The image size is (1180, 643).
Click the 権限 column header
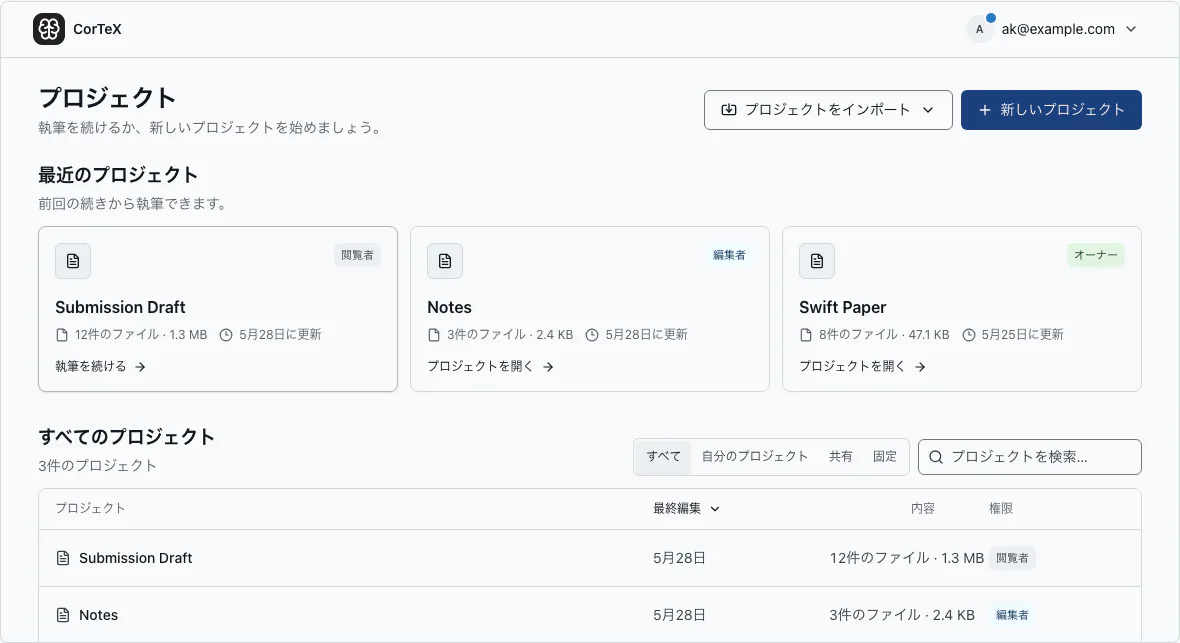[x=1000, y=509]
